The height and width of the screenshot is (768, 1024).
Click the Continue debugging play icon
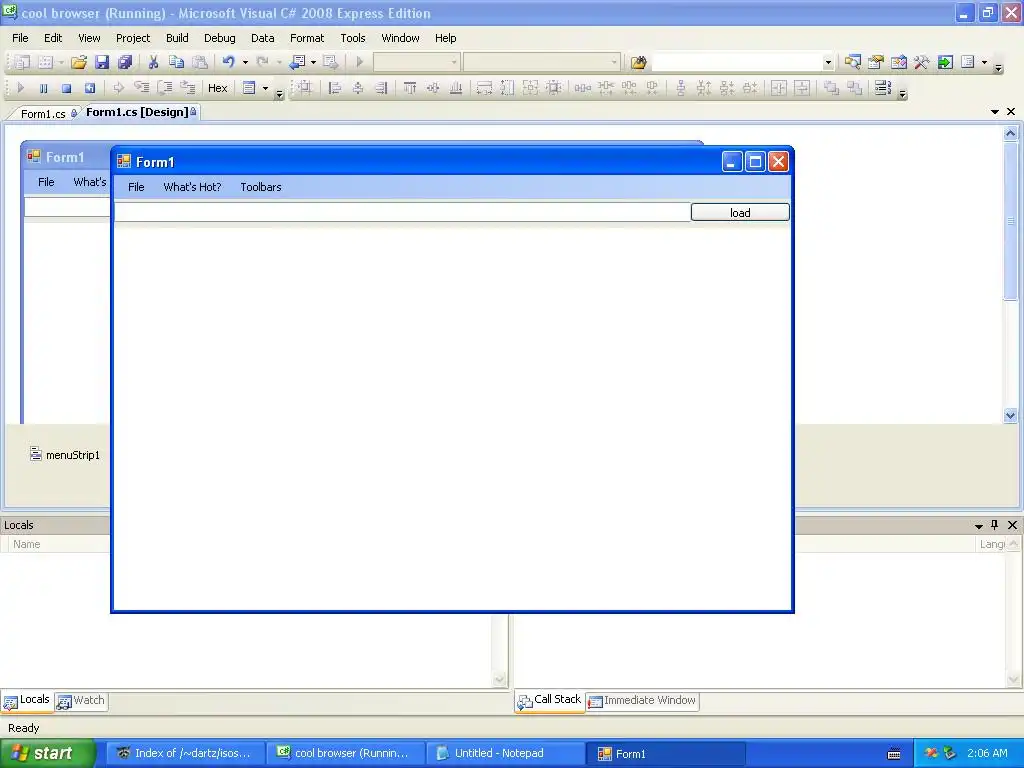point(20,88)
